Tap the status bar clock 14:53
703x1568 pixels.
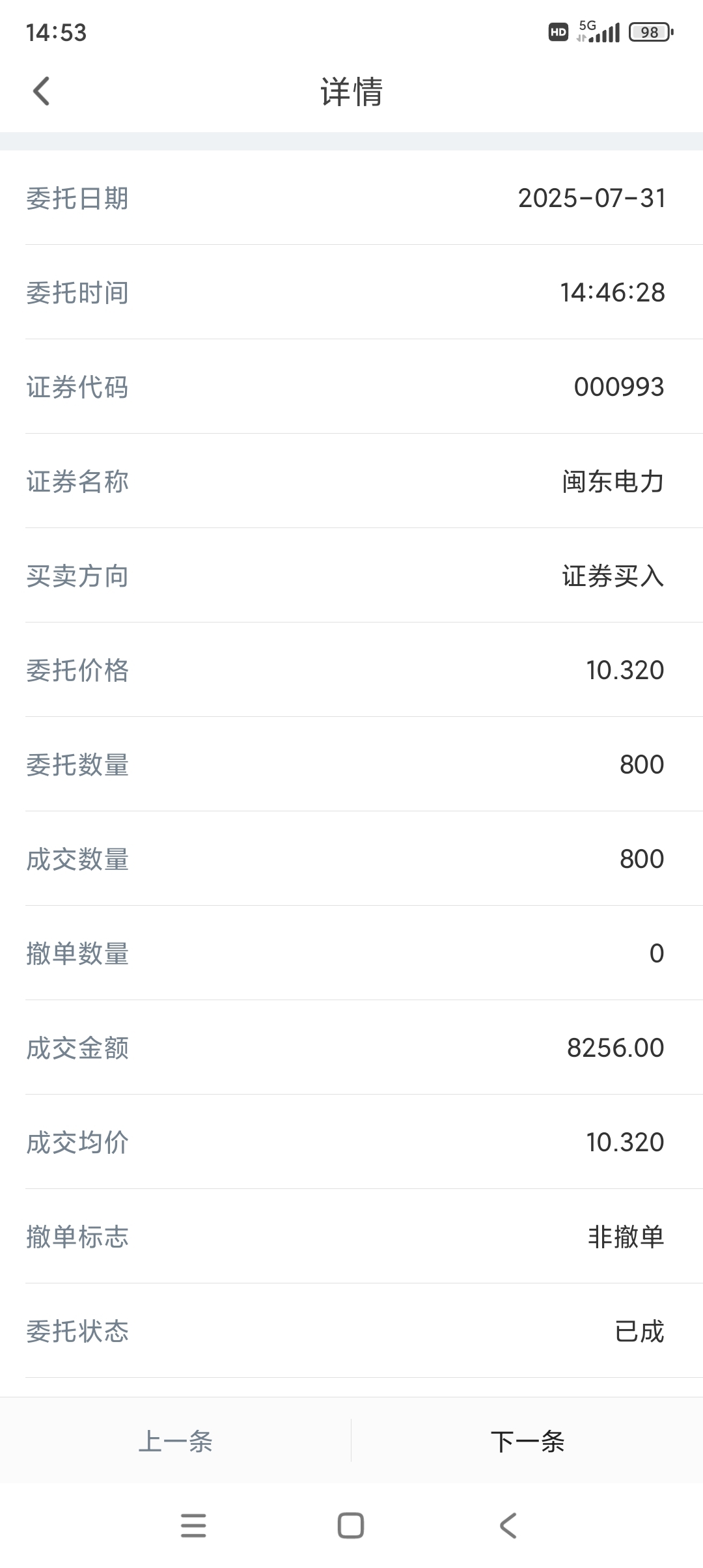click(56, 33)
